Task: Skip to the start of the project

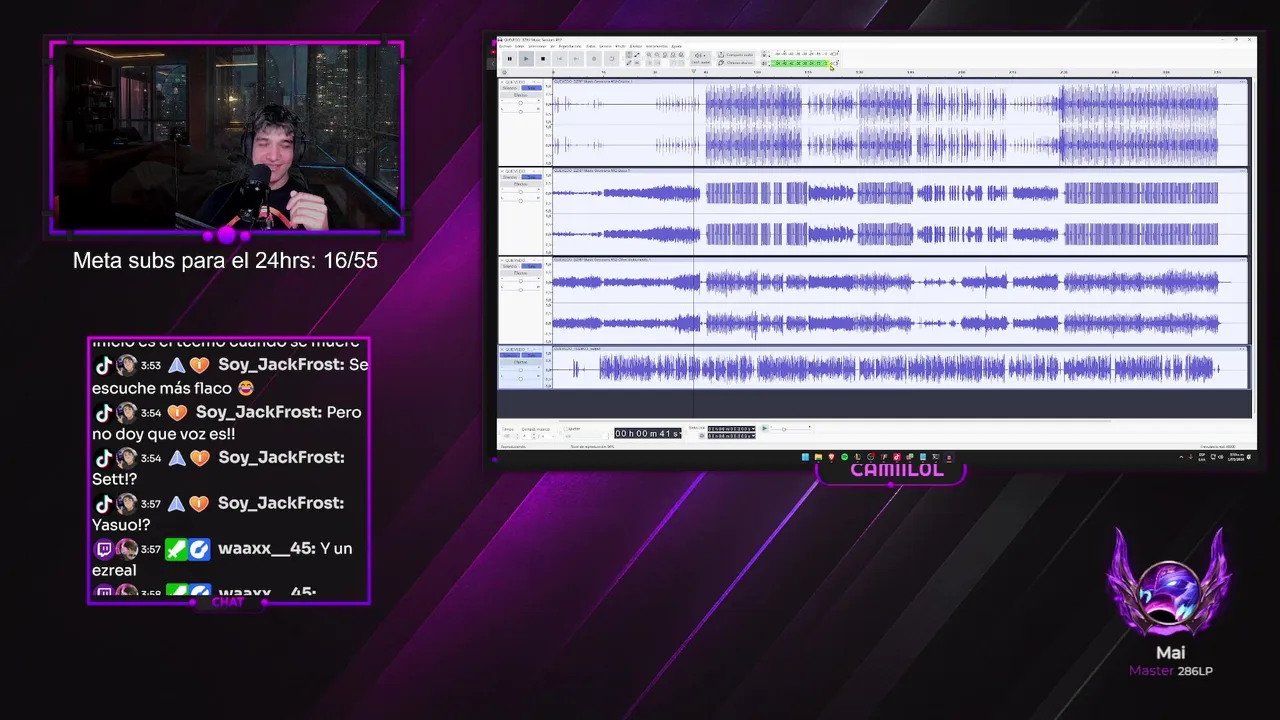Action: pyautogui.click(x=560, y=59)
